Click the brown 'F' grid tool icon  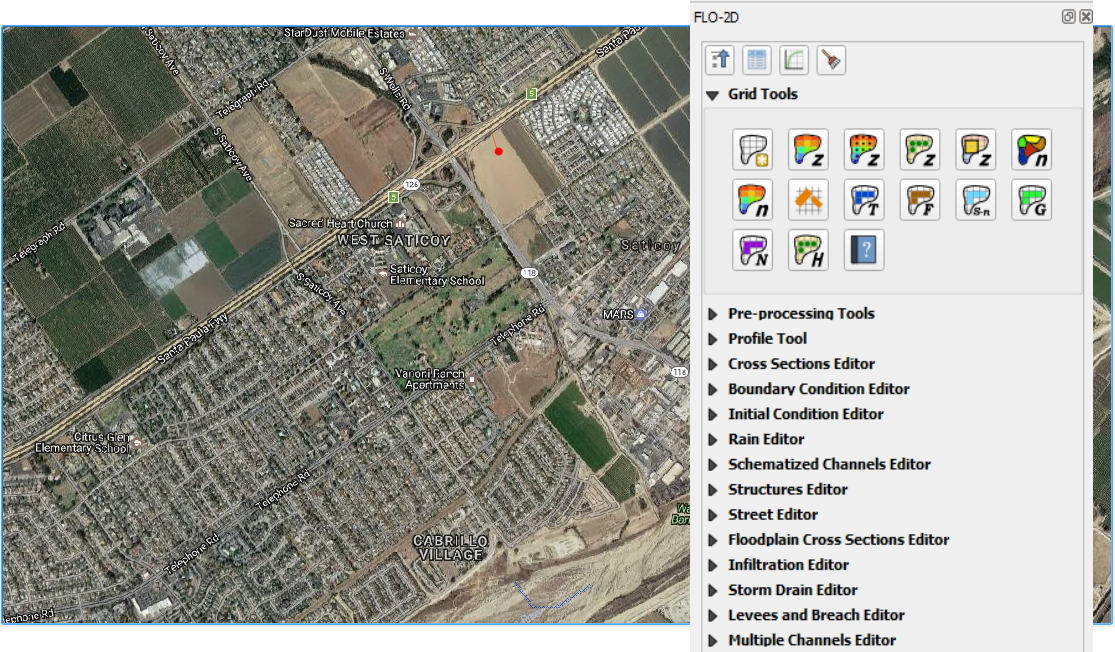(x=920, y=200)
